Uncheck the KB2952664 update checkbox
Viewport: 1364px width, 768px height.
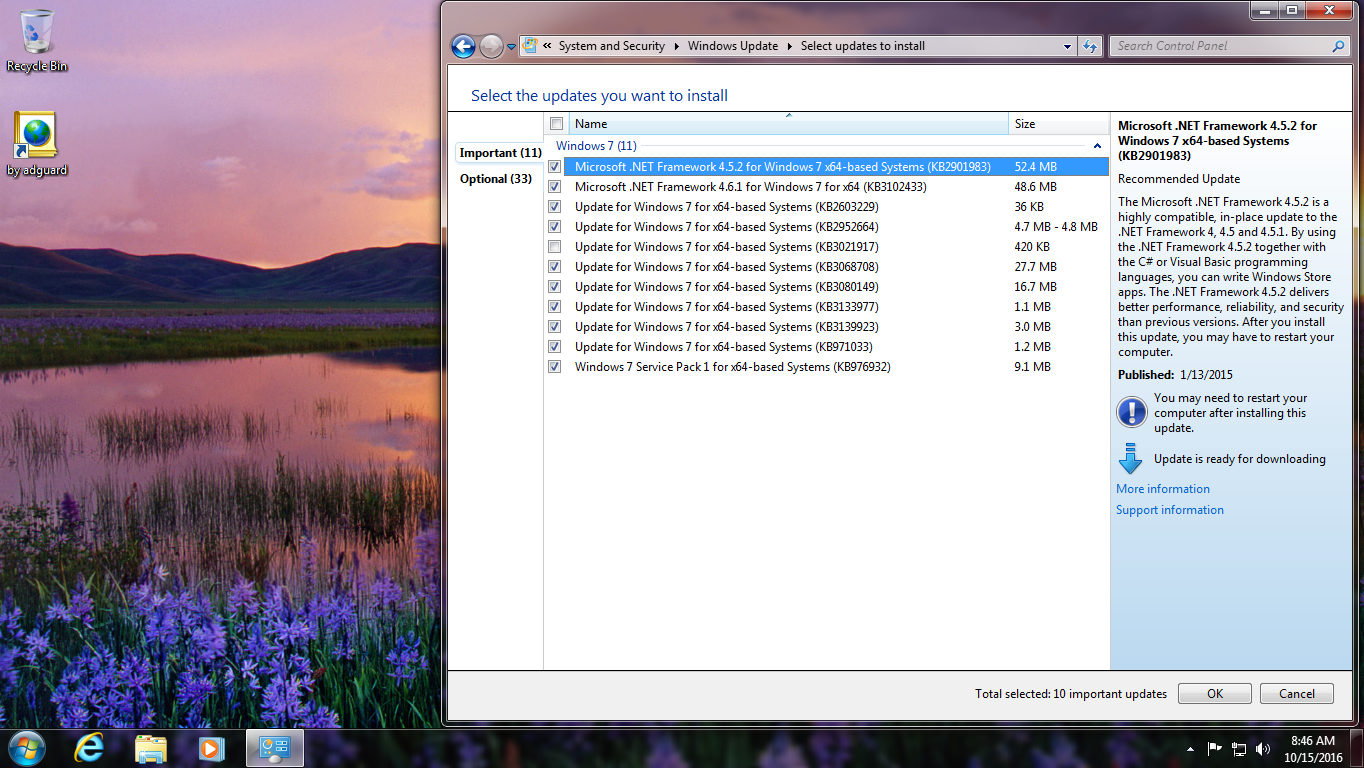click(555, 227)
